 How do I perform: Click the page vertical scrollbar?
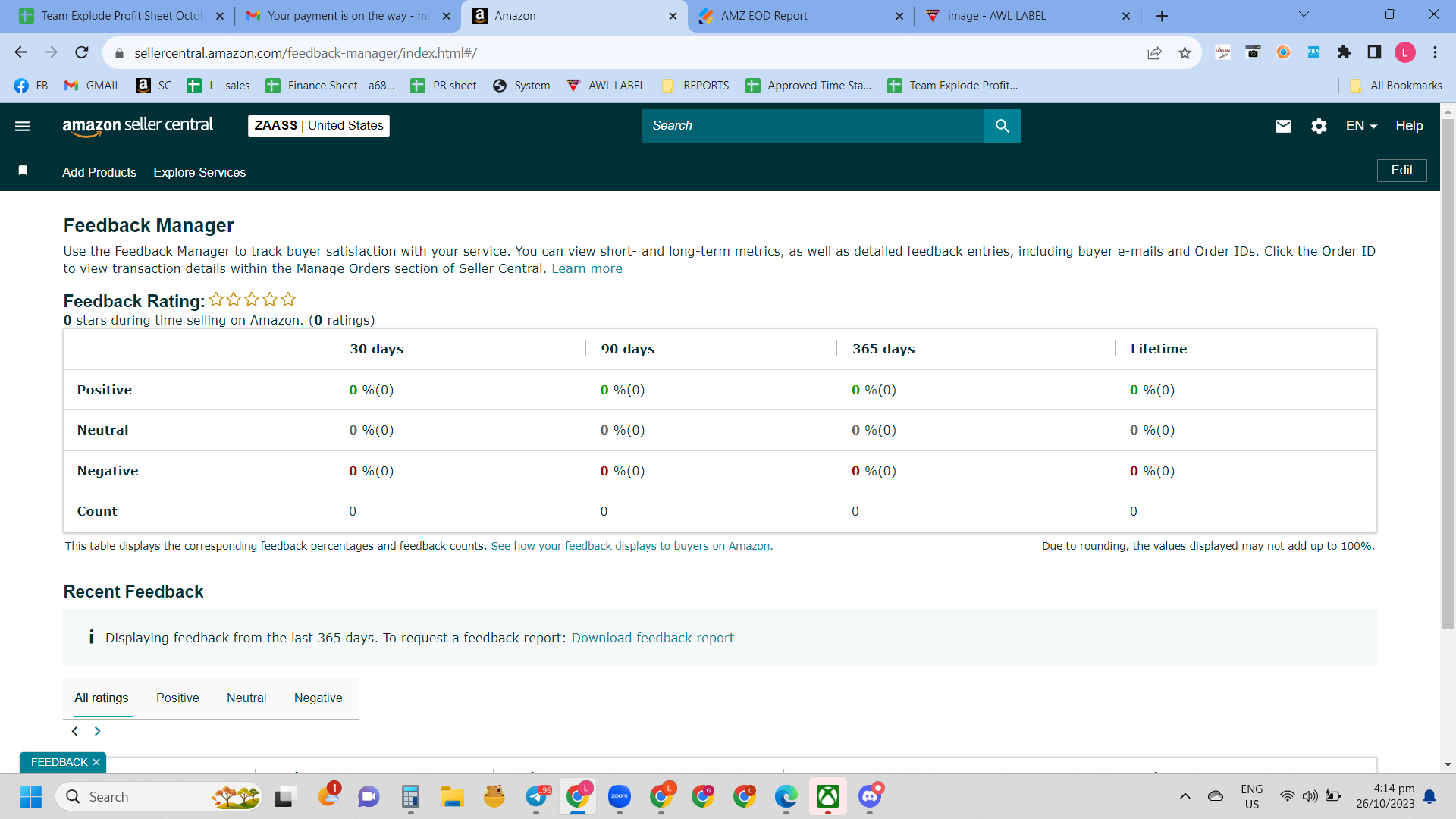coord(1448,373)
